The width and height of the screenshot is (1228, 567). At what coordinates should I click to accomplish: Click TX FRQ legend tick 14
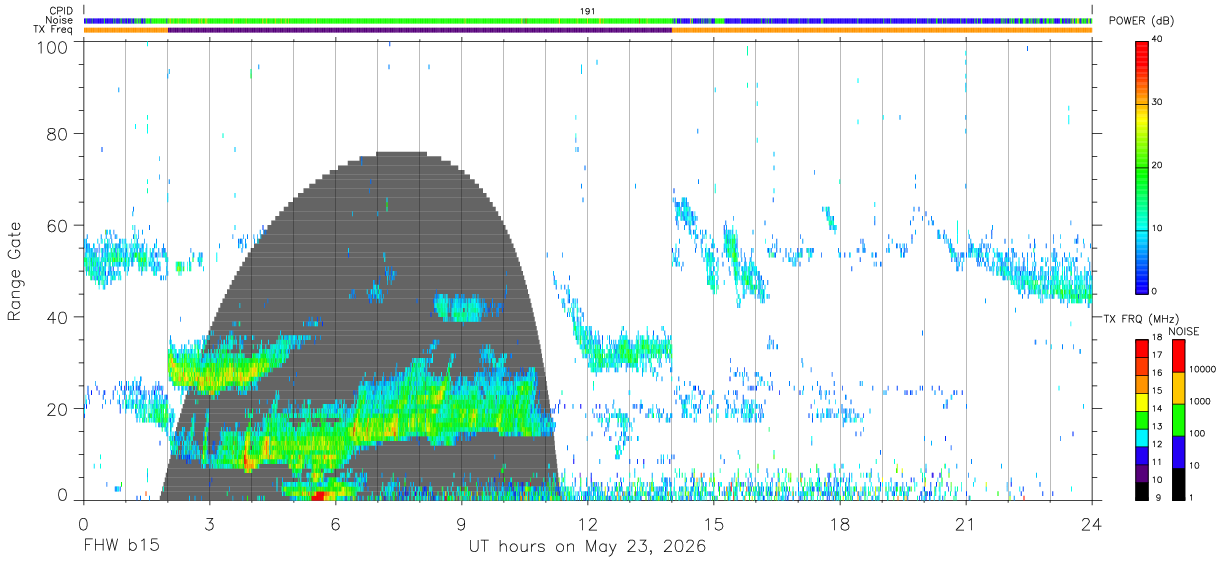pyautogui.click(x=1158, y=410)
